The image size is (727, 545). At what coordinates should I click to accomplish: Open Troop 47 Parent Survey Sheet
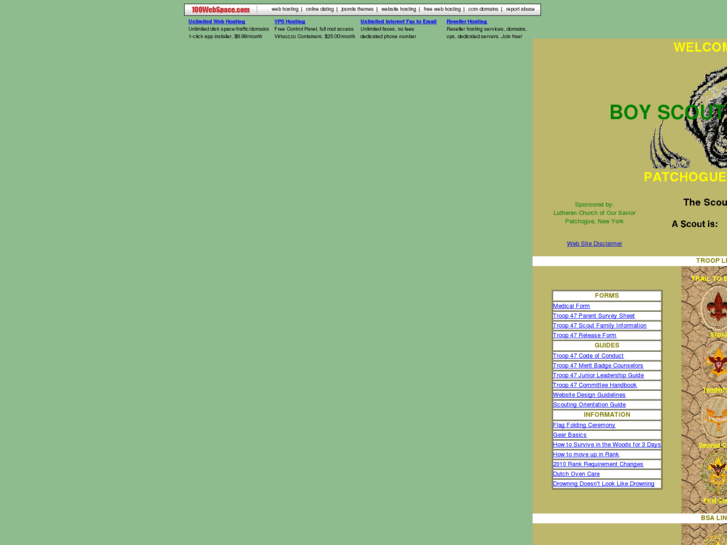593,316
